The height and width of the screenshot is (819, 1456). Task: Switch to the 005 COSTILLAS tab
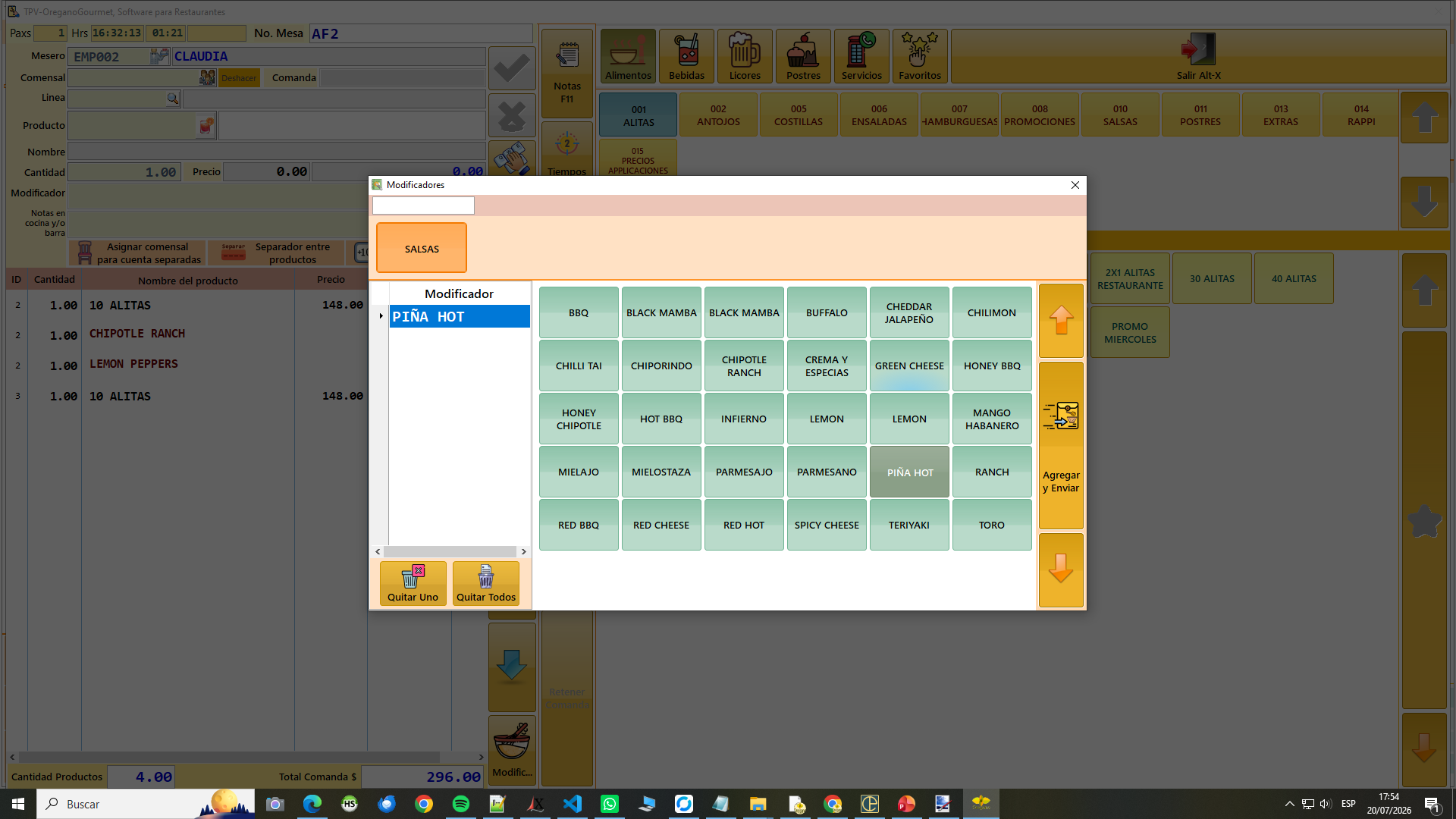point(799,115)
